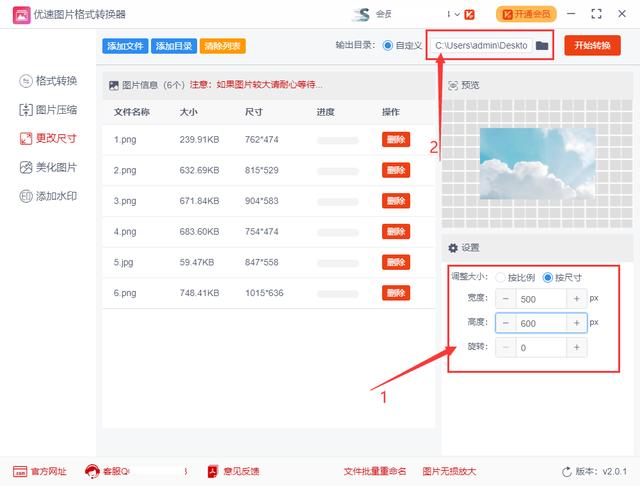Click the progress bar for 6.png
640x486 pixels.
click(338, 294)
